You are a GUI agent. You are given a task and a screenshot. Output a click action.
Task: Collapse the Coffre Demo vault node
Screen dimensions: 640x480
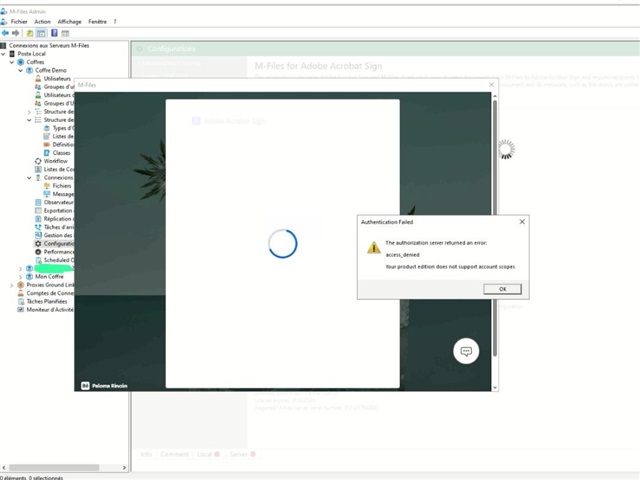(20, 70)
